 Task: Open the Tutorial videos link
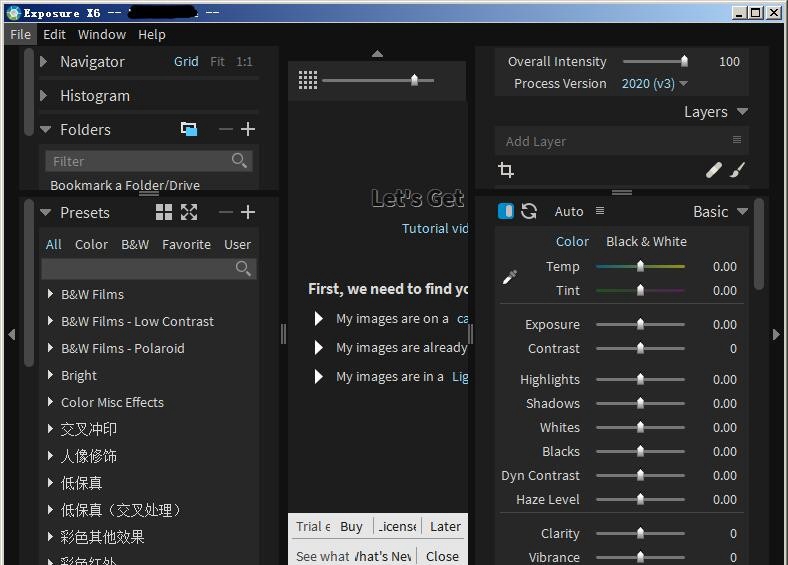(435, 228)
